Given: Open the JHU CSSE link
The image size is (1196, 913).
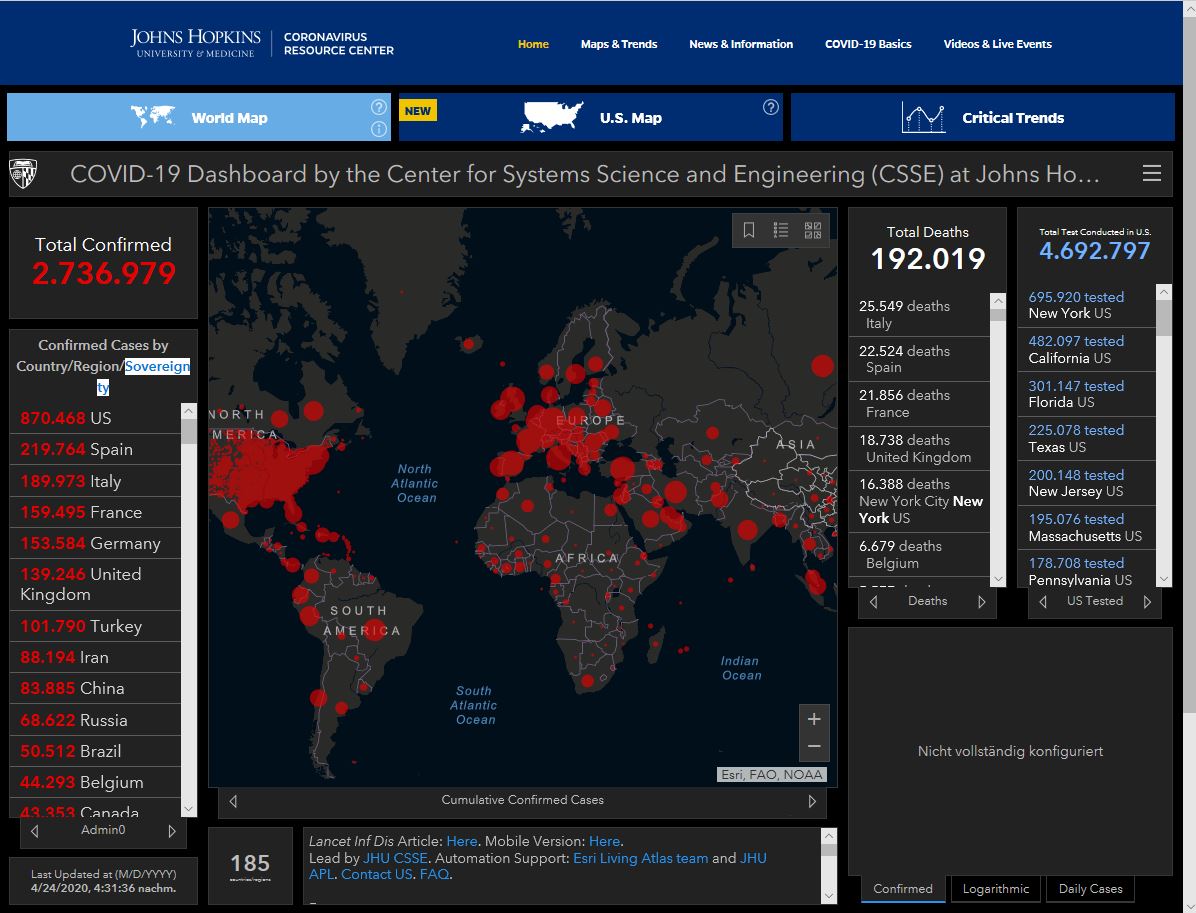Looking at the screenshot, I should coord(395,858).
